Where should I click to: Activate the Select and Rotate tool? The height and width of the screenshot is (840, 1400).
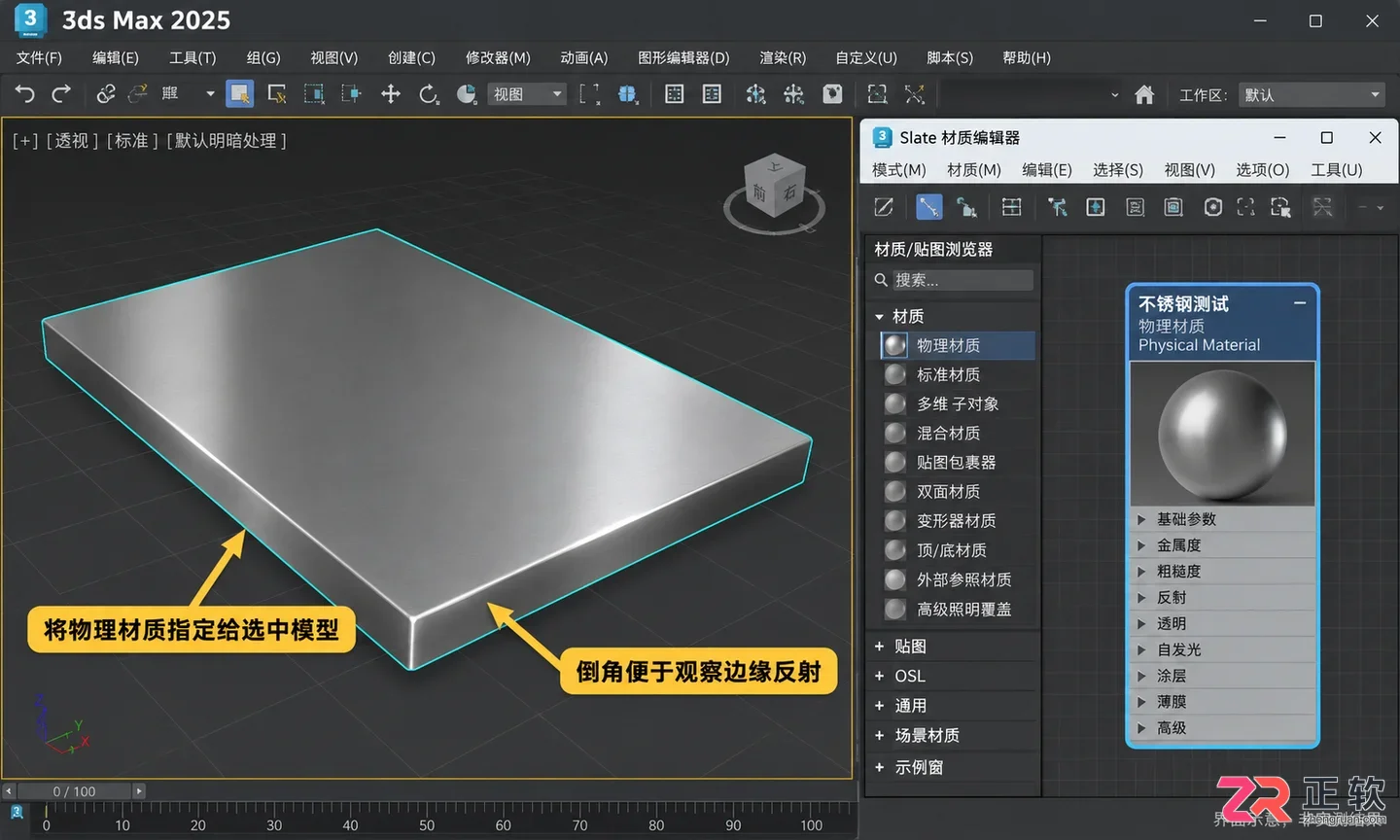429,94
